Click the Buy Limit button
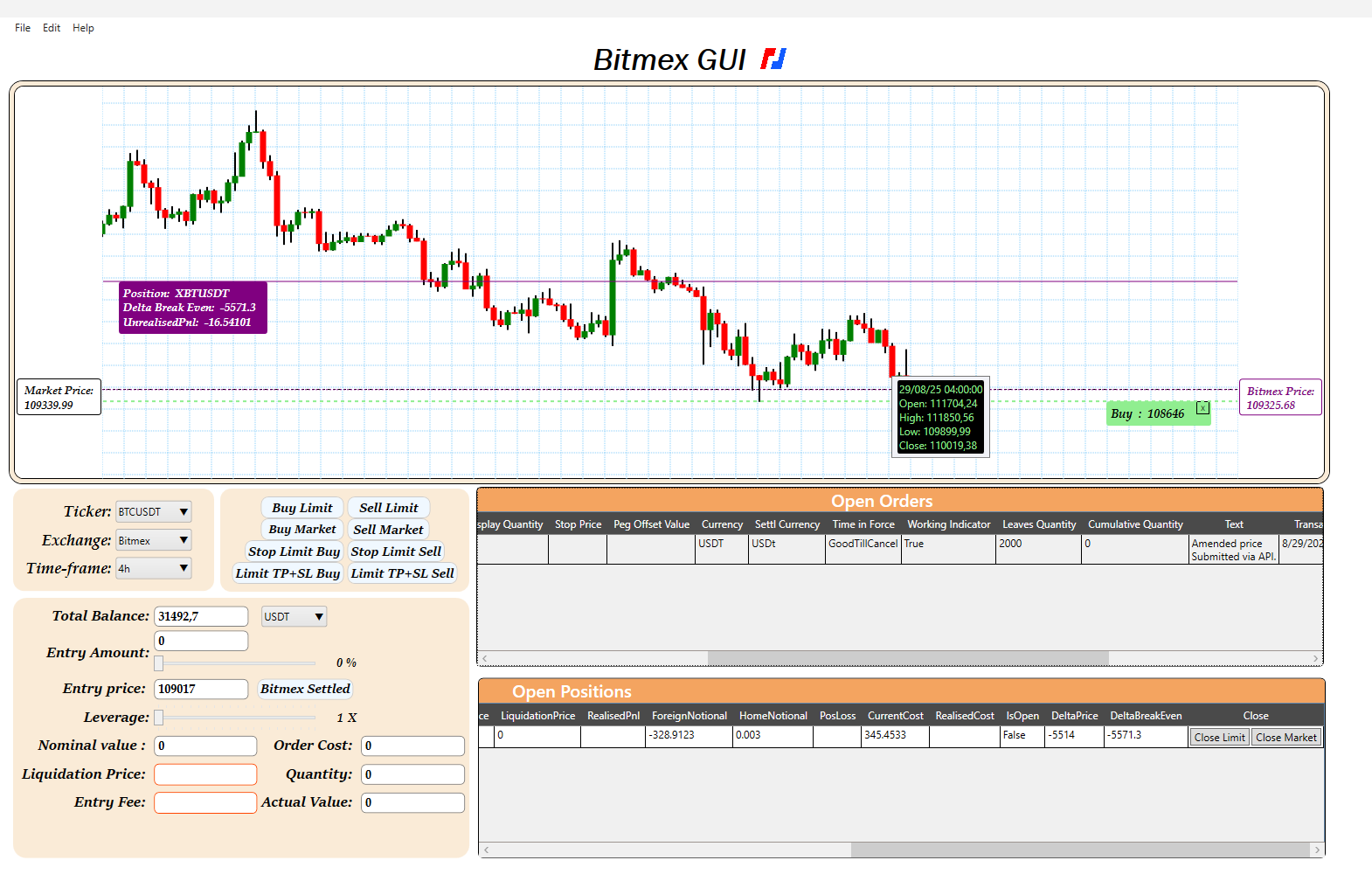 pyautogui.click(x=301, y=508)
